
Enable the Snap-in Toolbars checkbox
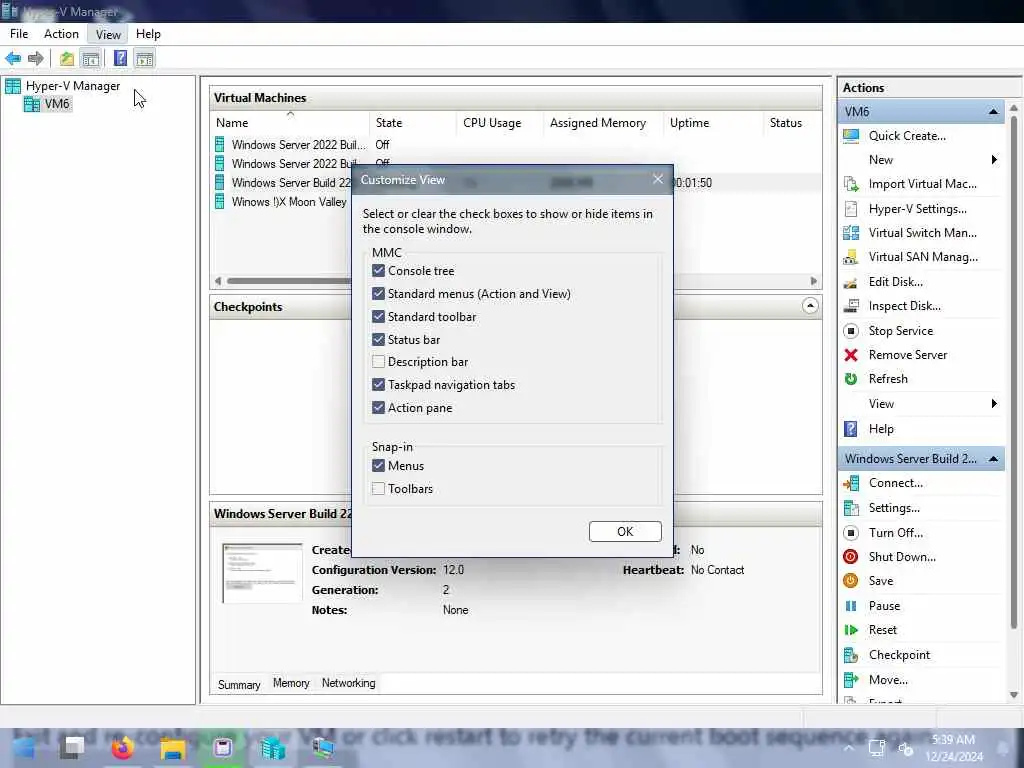click(x=378, y=488)
